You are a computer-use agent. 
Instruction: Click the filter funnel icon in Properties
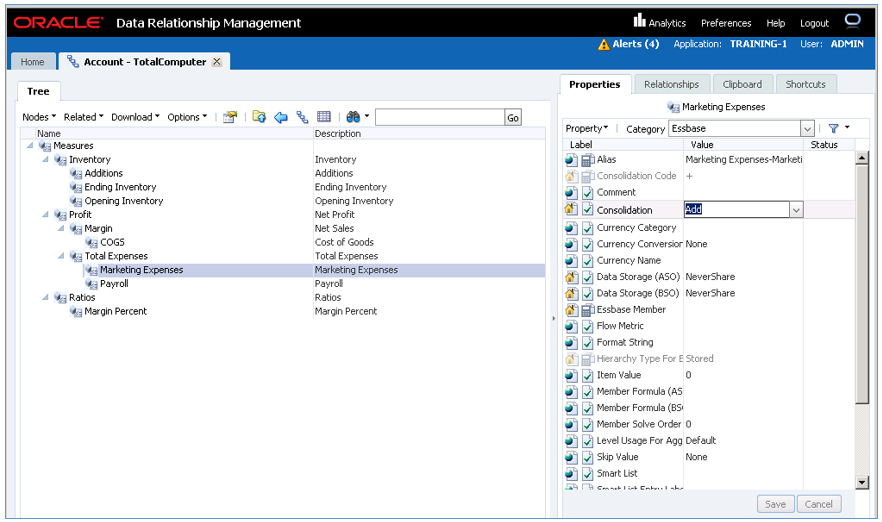tap(834, 129)
